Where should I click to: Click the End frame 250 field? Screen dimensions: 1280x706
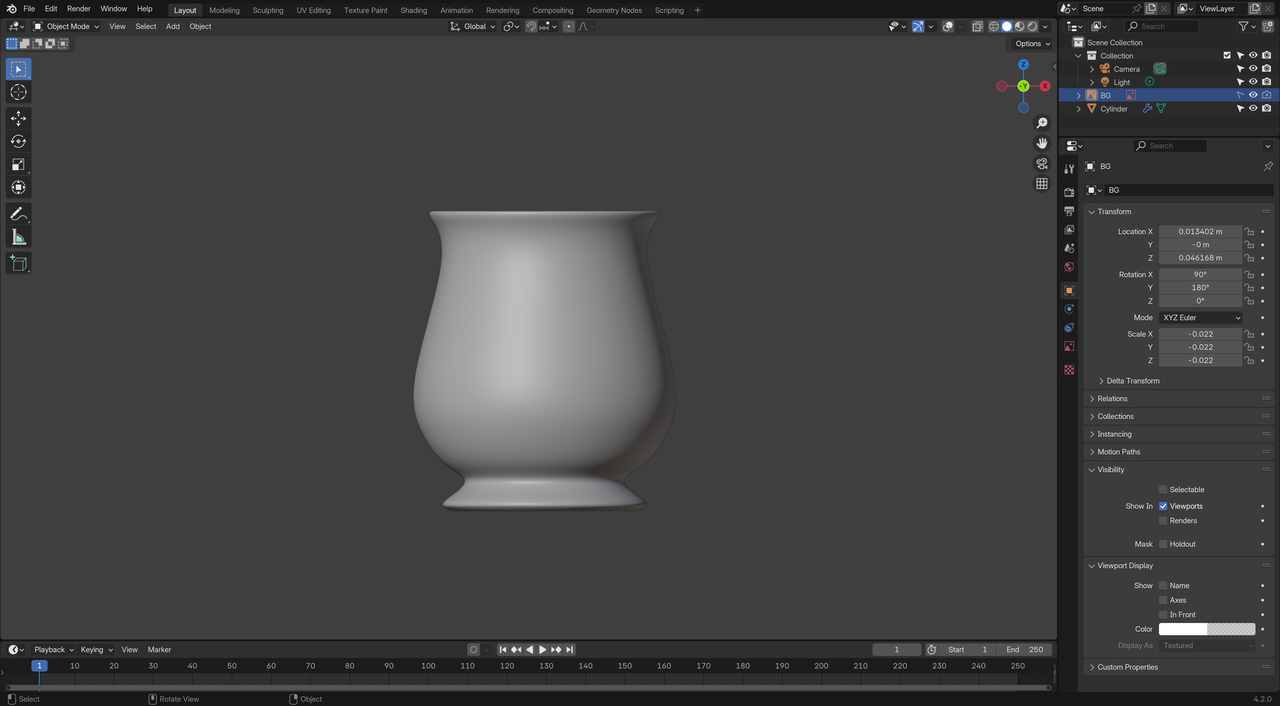1024,650
